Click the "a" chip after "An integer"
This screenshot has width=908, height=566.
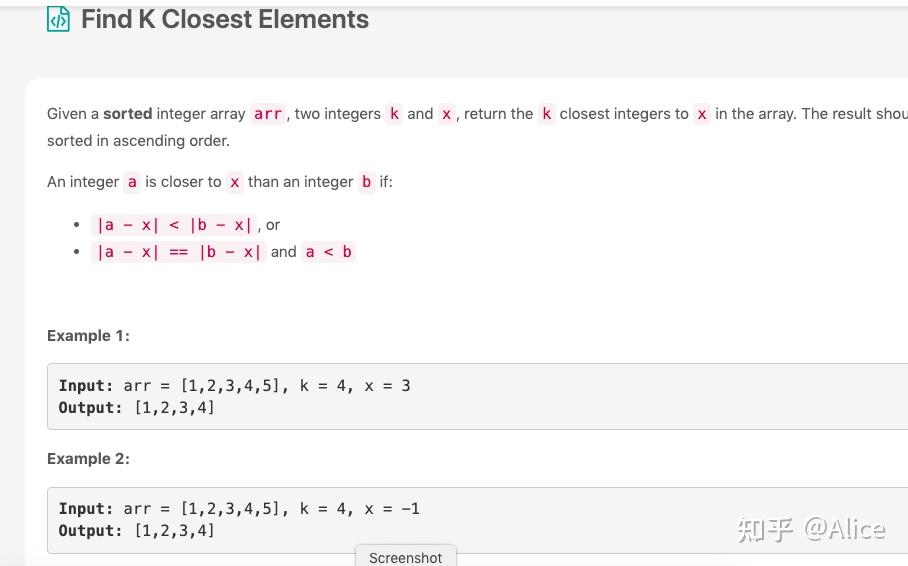(132, 182)
